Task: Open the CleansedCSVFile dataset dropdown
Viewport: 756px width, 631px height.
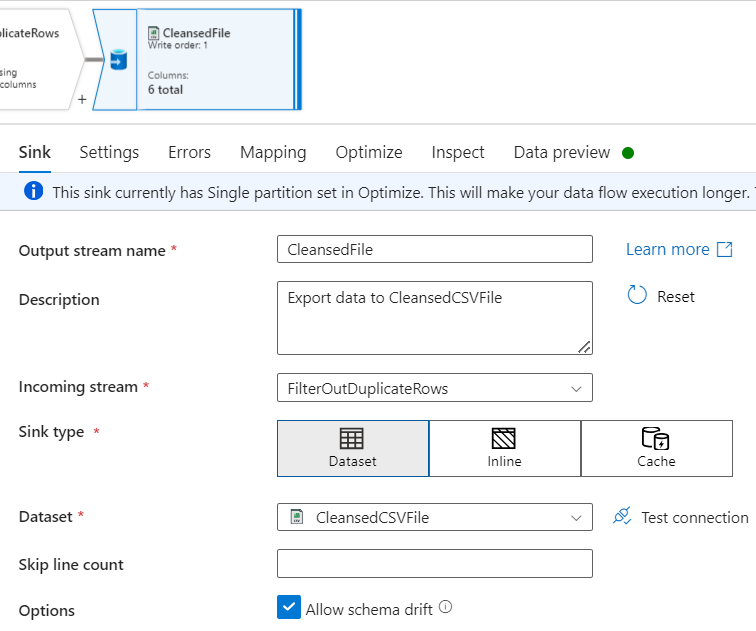Action: (435, 517)
